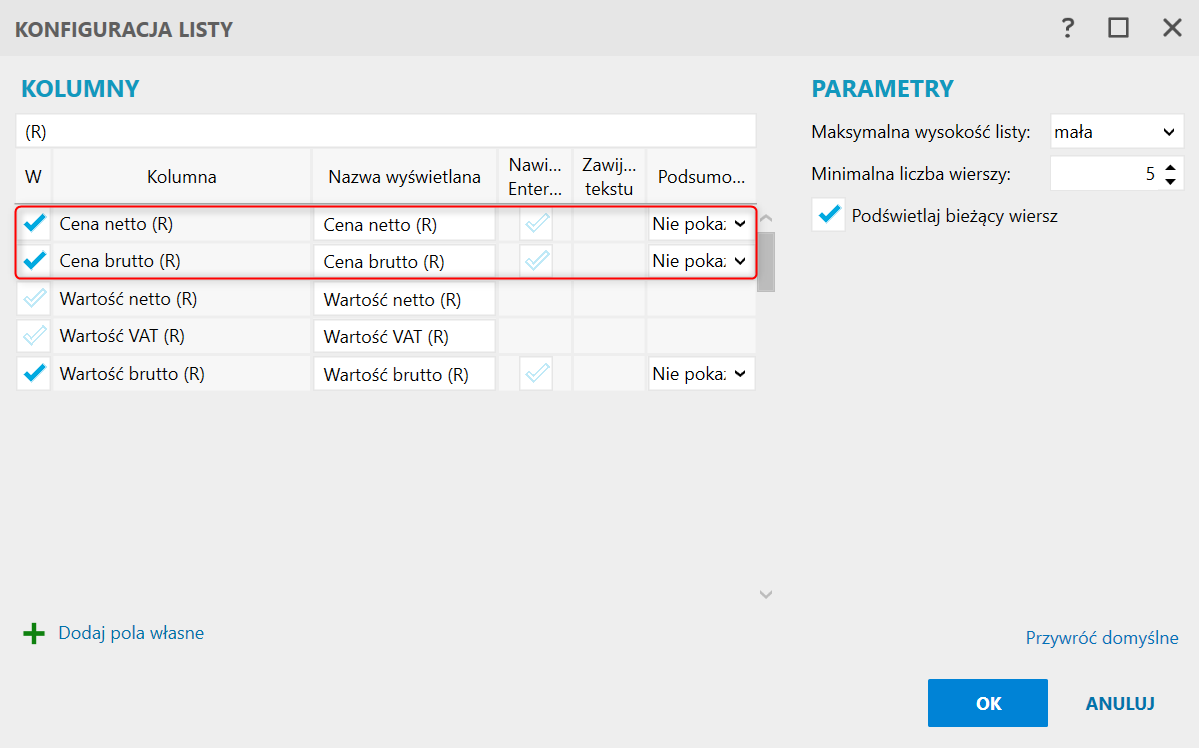Click the green plus icon for custom fields

coord(34,634)
